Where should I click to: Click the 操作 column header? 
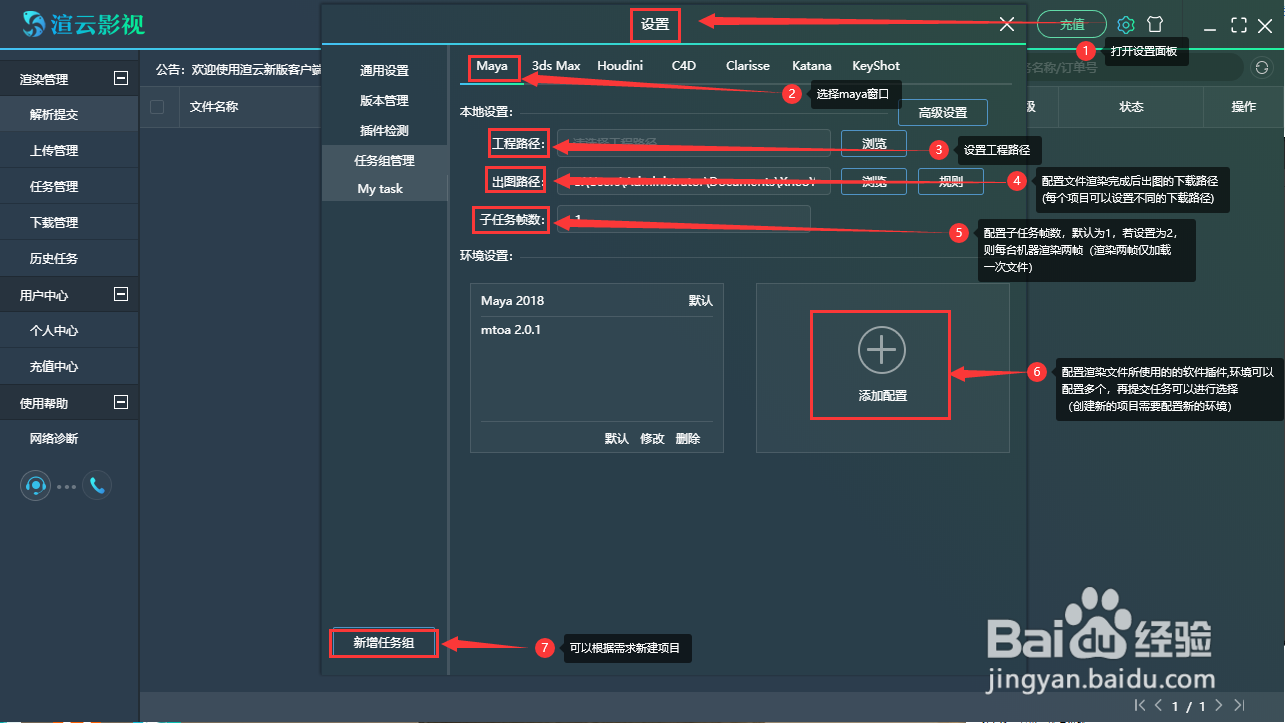tap(1244, 107)
